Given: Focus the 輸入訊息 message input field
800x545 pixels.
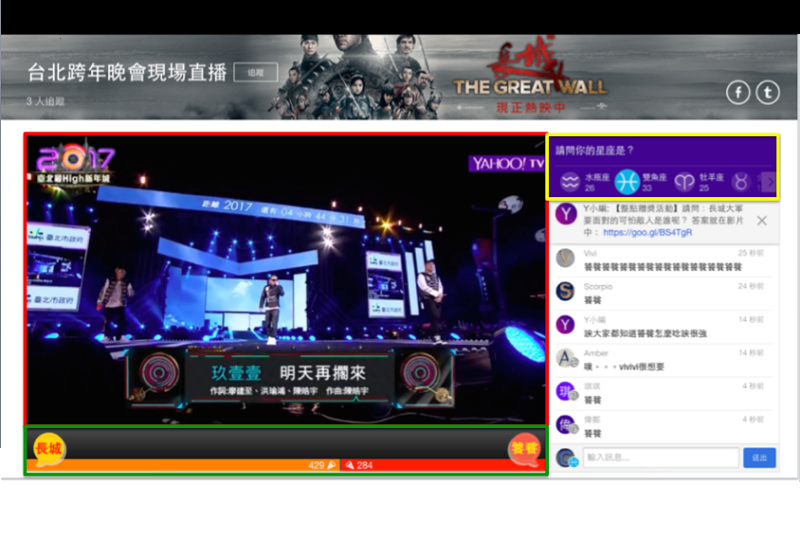Looking at the screenshot, I should pyautogui.click(x=661, y=457).
